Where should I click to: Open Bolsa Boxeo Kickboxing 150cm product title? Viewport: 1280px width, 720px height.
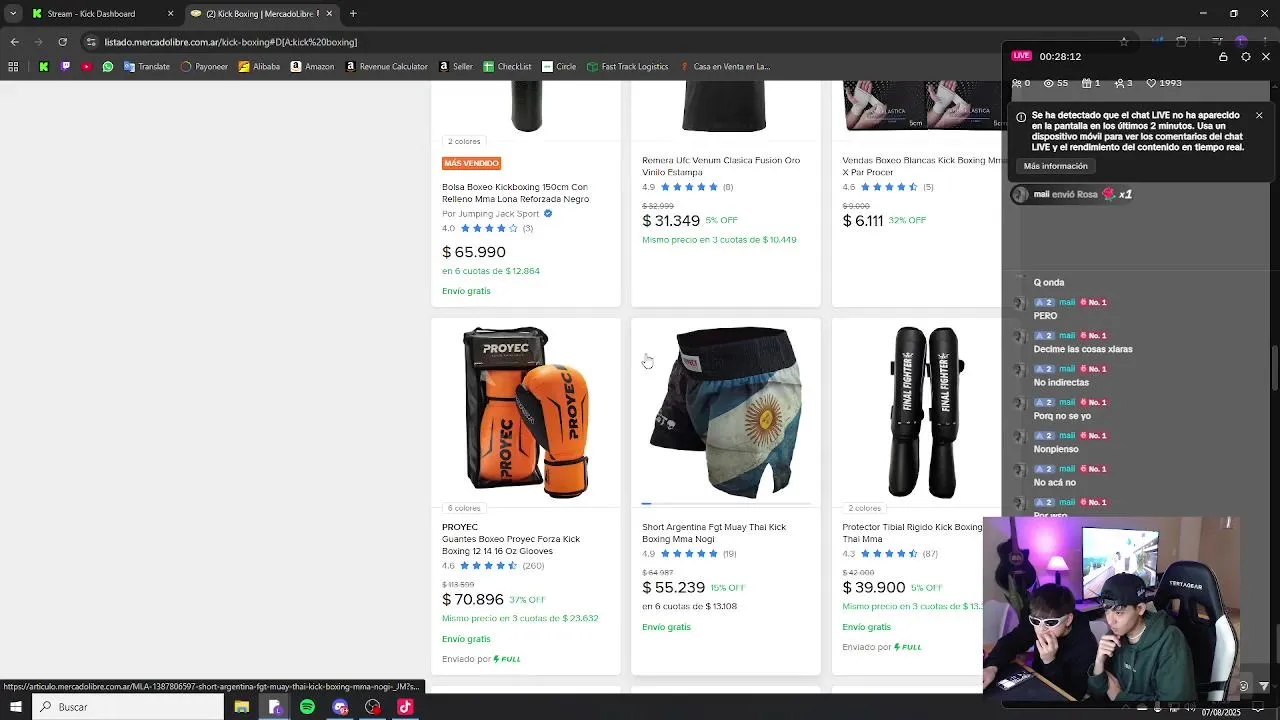coord(515,193)
